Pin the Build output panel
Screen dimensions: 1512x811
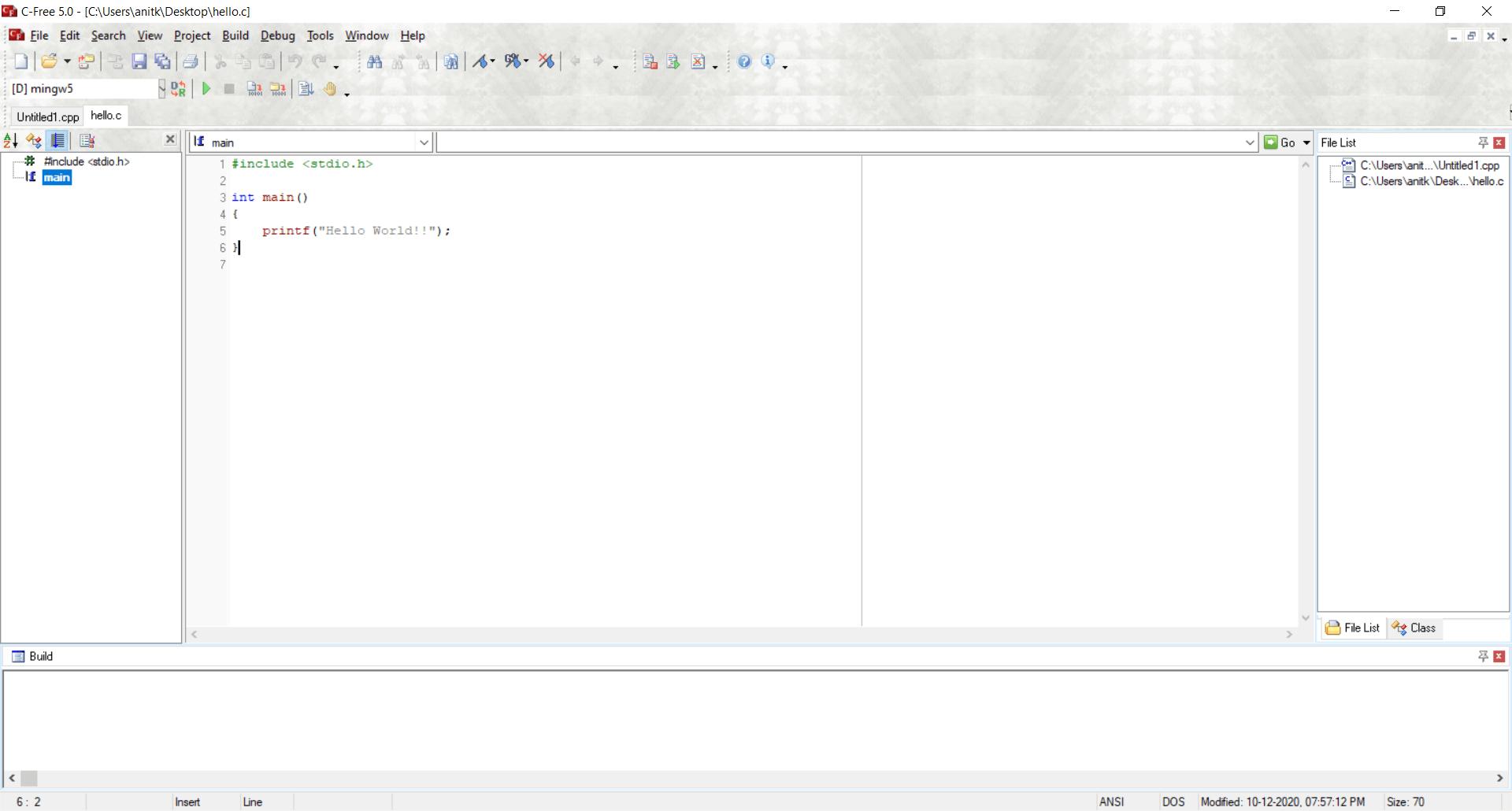pyautogui.click(x=1483, y=657)
